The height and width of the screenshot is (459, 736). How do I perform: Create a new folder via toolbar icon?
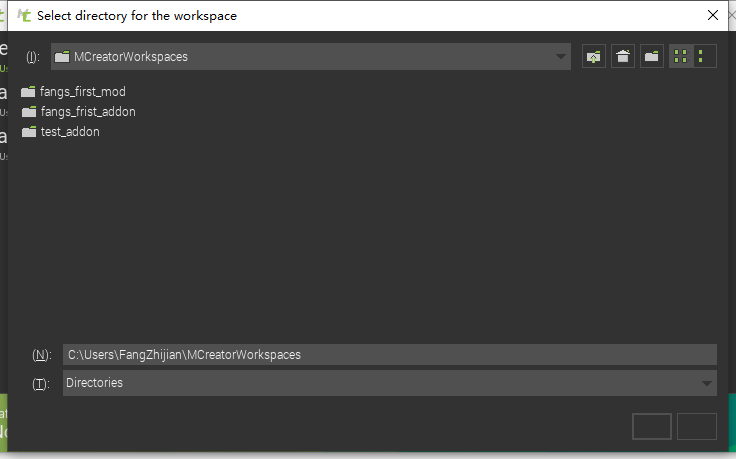(652, 57)
